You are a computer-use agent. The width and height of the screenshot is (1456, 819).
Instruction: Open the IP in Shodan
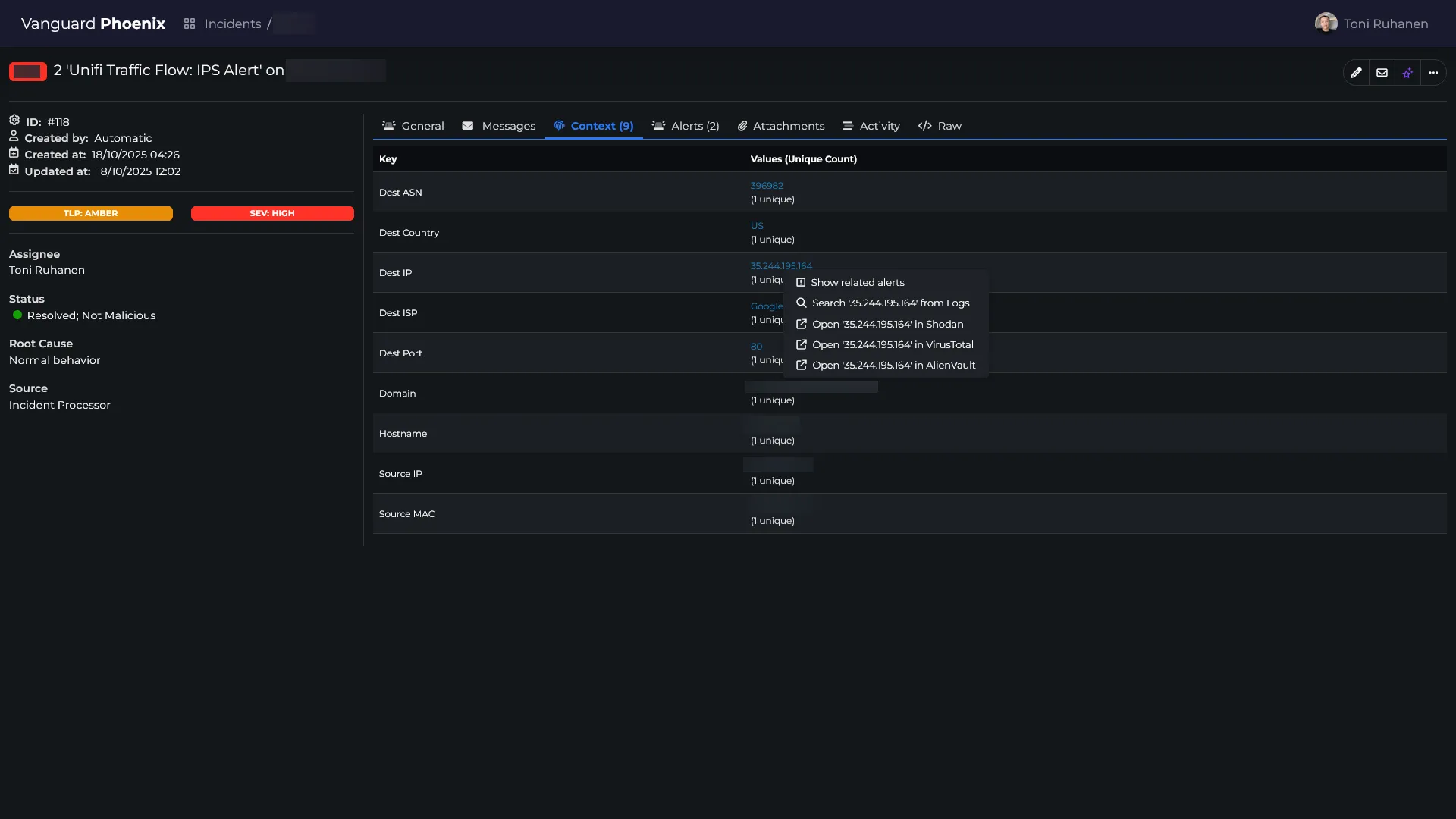(x=887, y=324)
